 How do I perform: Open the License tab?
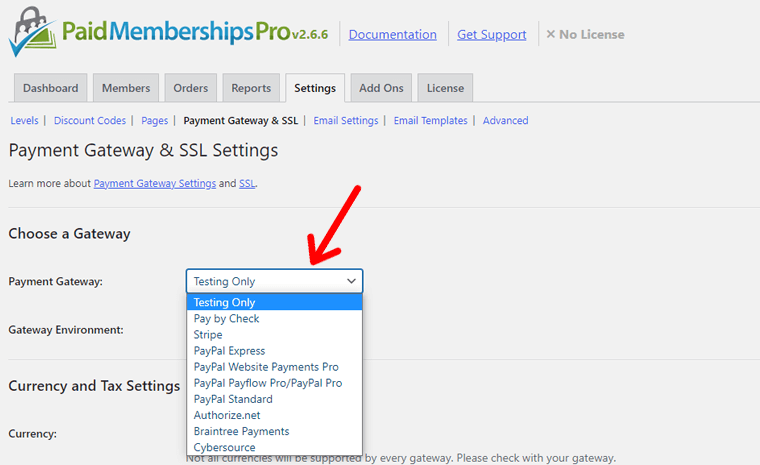coord(445,88)
